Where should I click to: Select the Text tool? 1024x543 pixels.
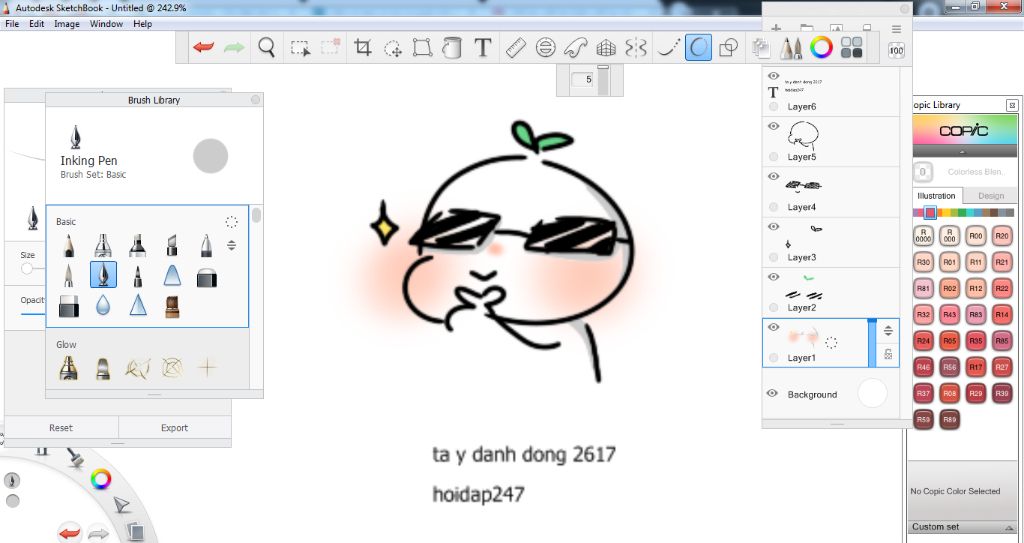(483, 48)
